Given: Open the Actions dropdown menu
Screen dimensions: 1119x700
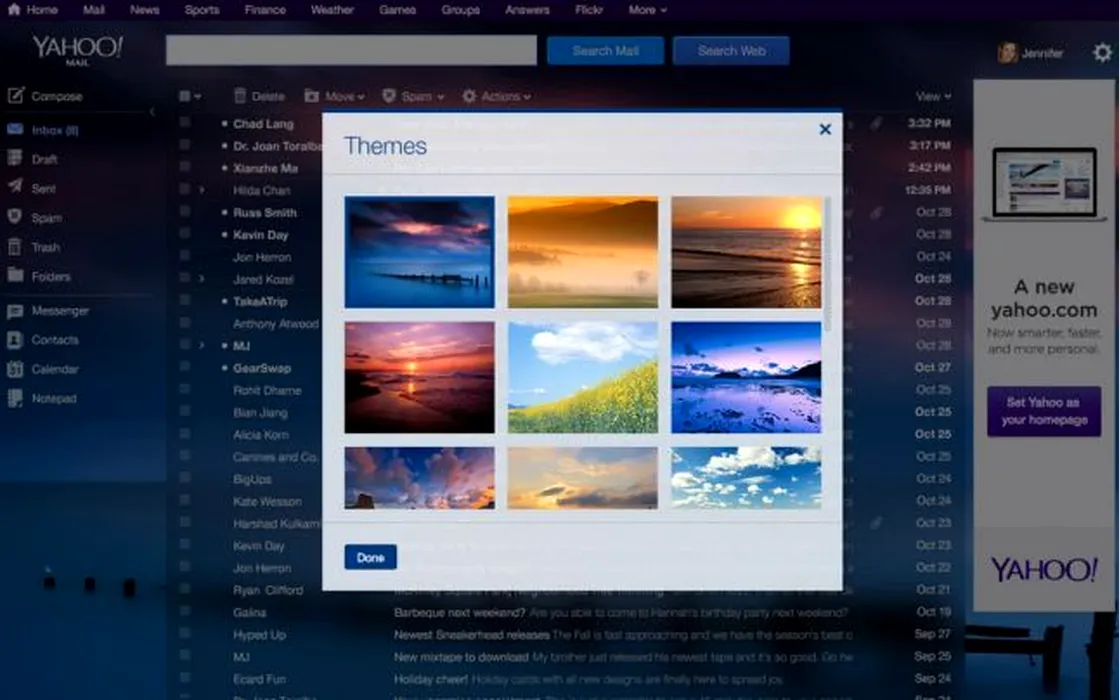Looking at the screenshot, I should (496, 96).
